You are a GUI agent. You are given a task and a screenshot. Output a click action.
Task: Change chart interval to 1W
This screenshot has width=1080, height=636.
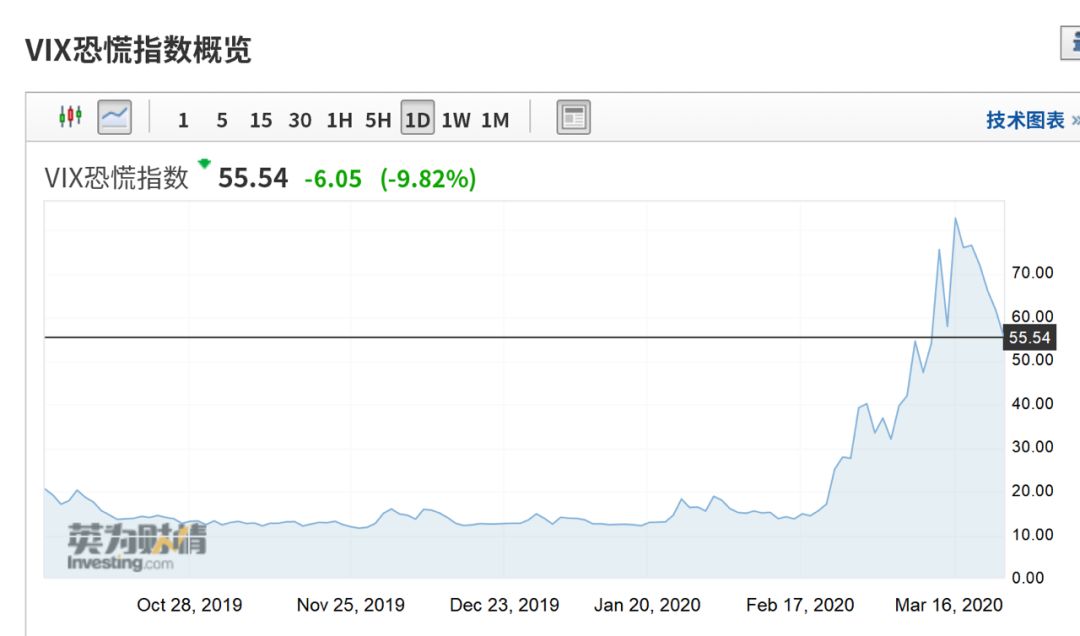click(456, 120)
